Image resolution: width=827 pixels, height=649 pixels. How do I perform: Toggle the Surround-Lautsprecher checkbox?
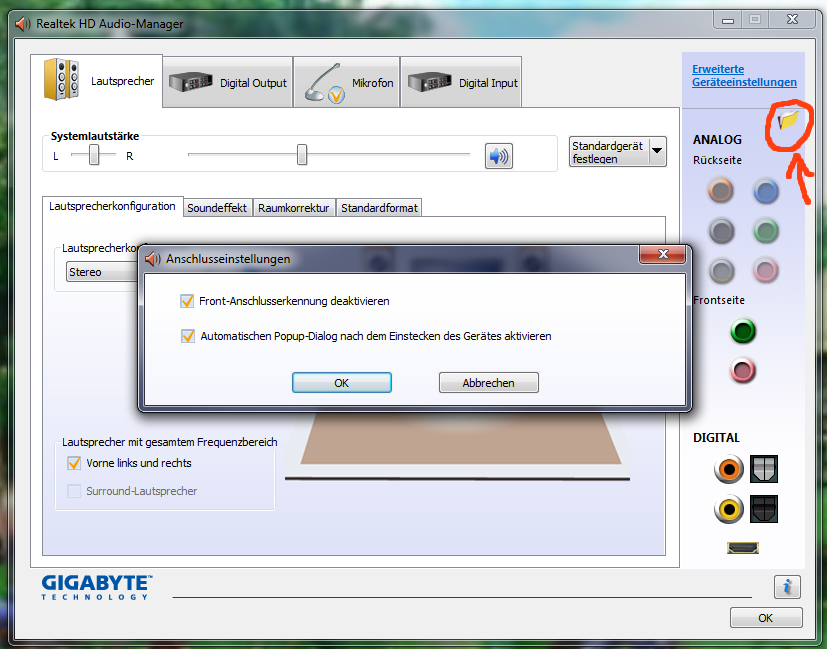click(x=74, y=491)
